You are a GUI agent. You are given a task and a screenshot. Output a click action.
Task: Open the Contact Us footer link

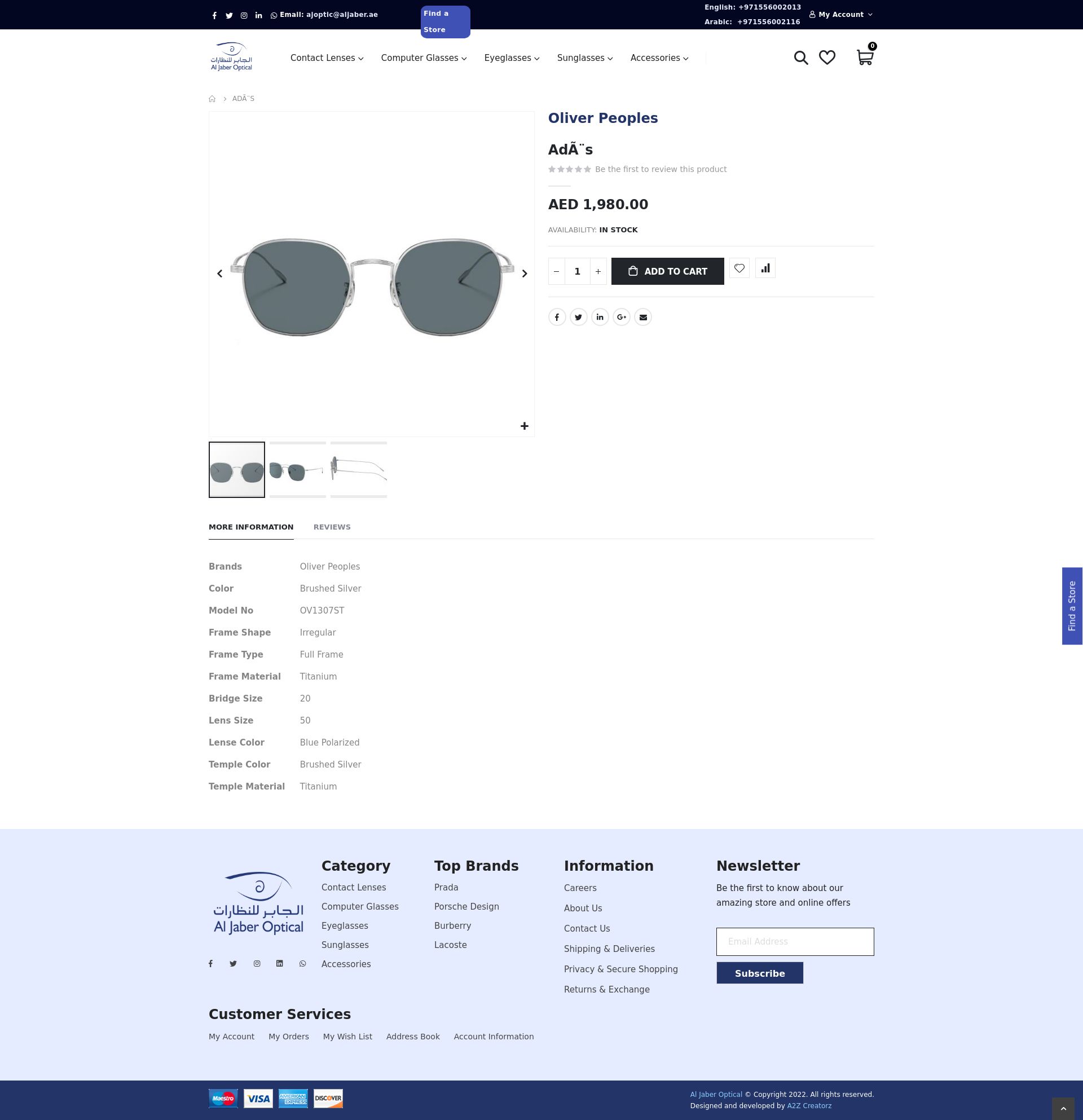click(x=587, y=929)
